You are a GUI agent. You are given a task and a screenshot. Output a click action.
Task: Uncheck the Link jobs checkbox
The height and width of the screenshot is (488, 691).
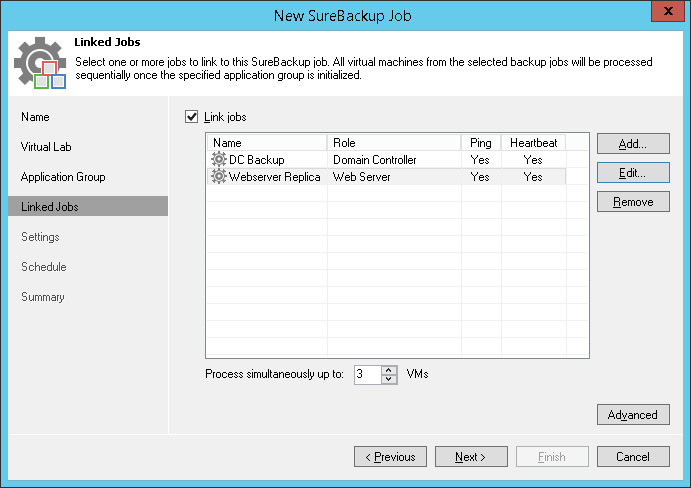(x=191, y=117)
